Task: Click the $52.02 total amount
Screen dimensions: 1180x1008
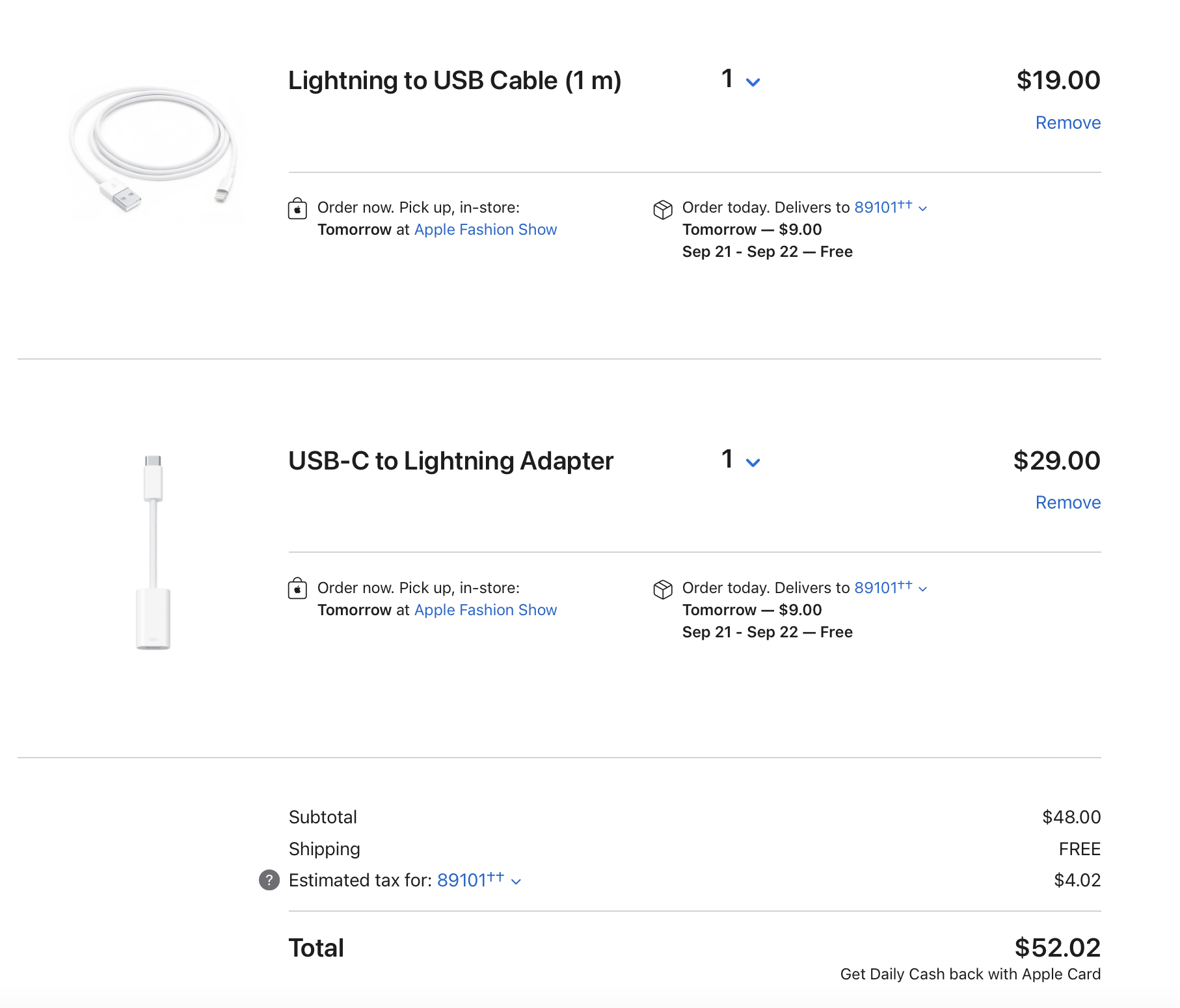Action: [x=1057, y=948]
